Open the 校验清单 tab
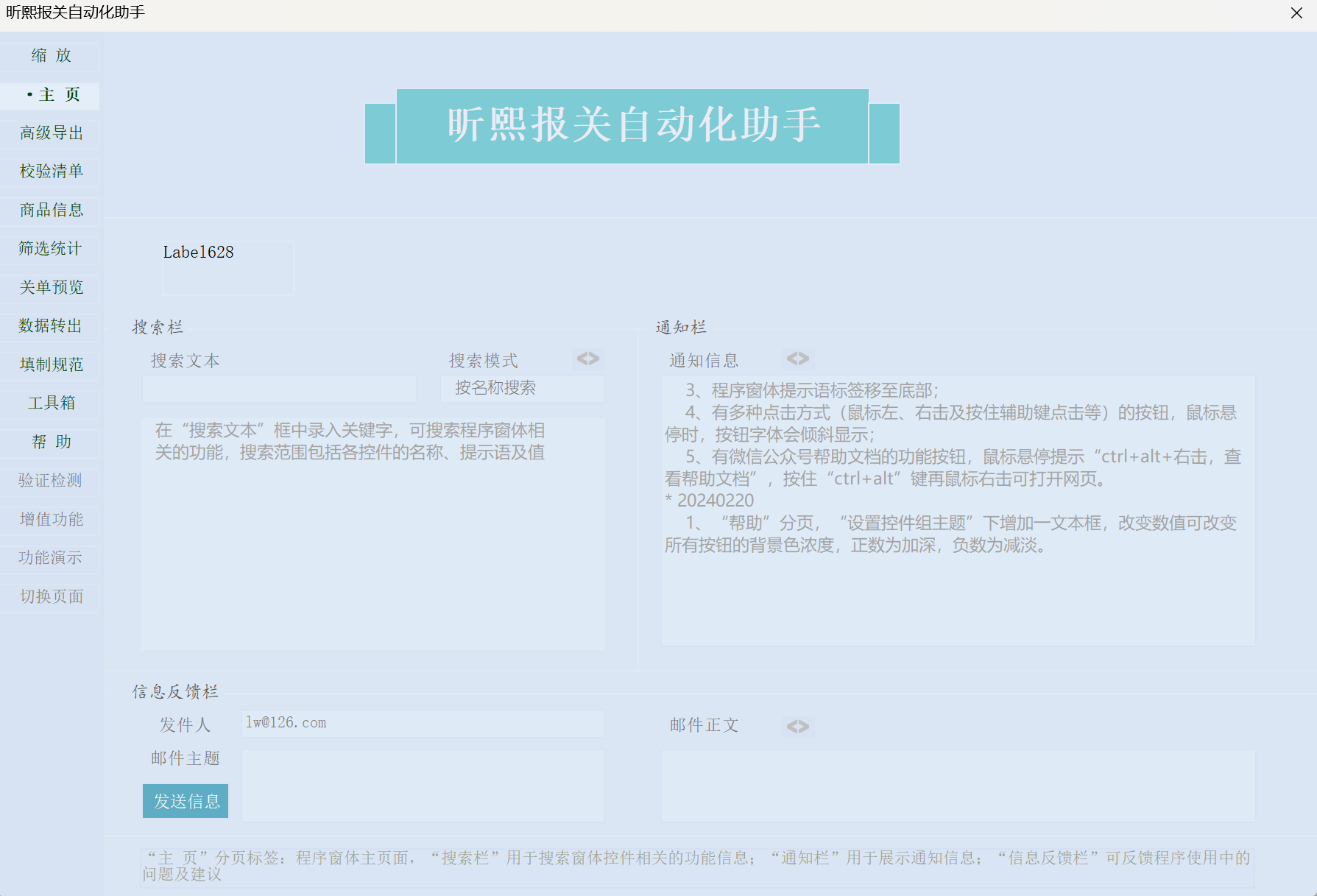Viewport: 1317px width, 896px height. (x=51, y=172)
